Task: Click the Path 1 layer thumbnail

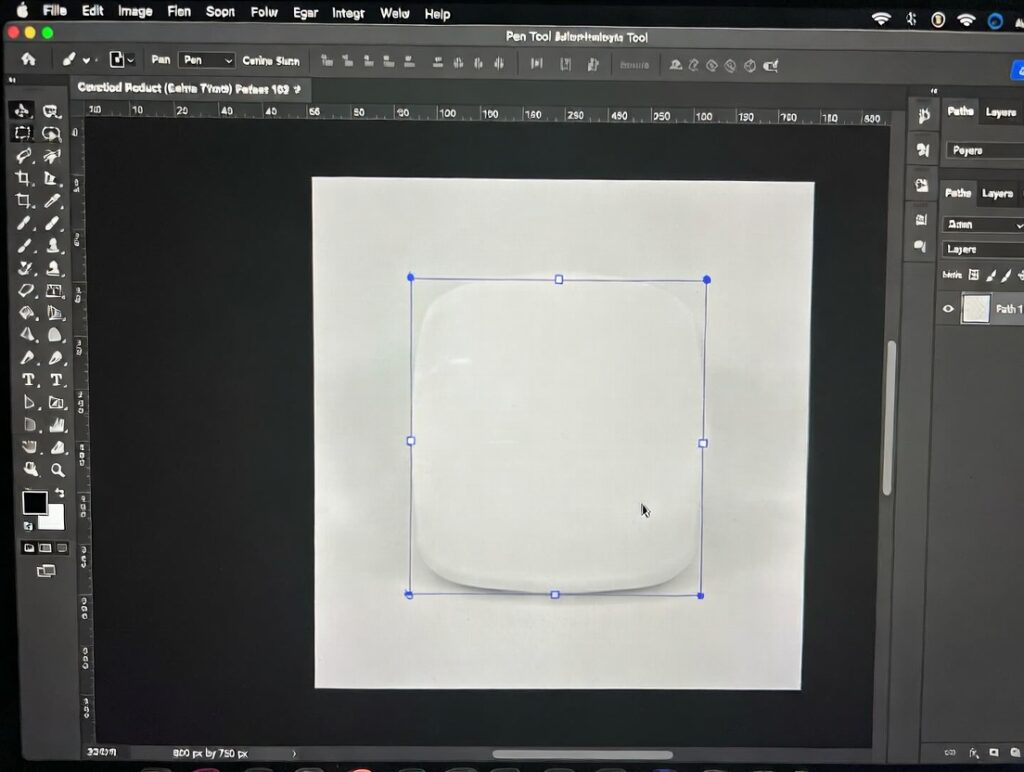Action: (975, 309)
